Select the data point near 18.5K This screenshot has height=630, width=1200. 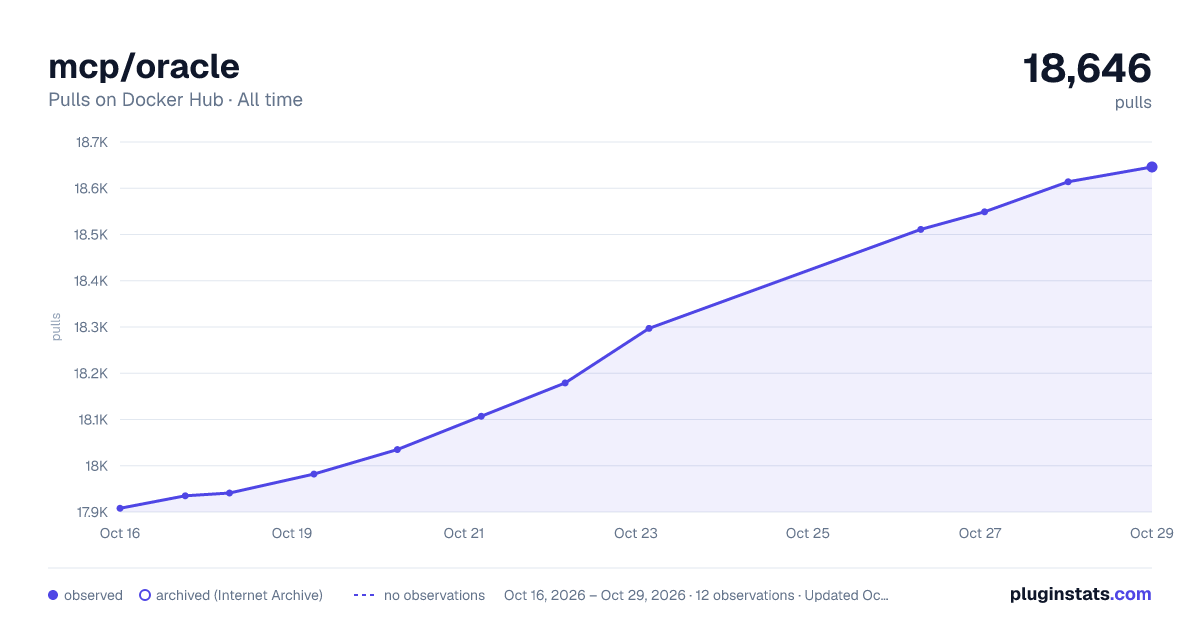pos(921,230)
